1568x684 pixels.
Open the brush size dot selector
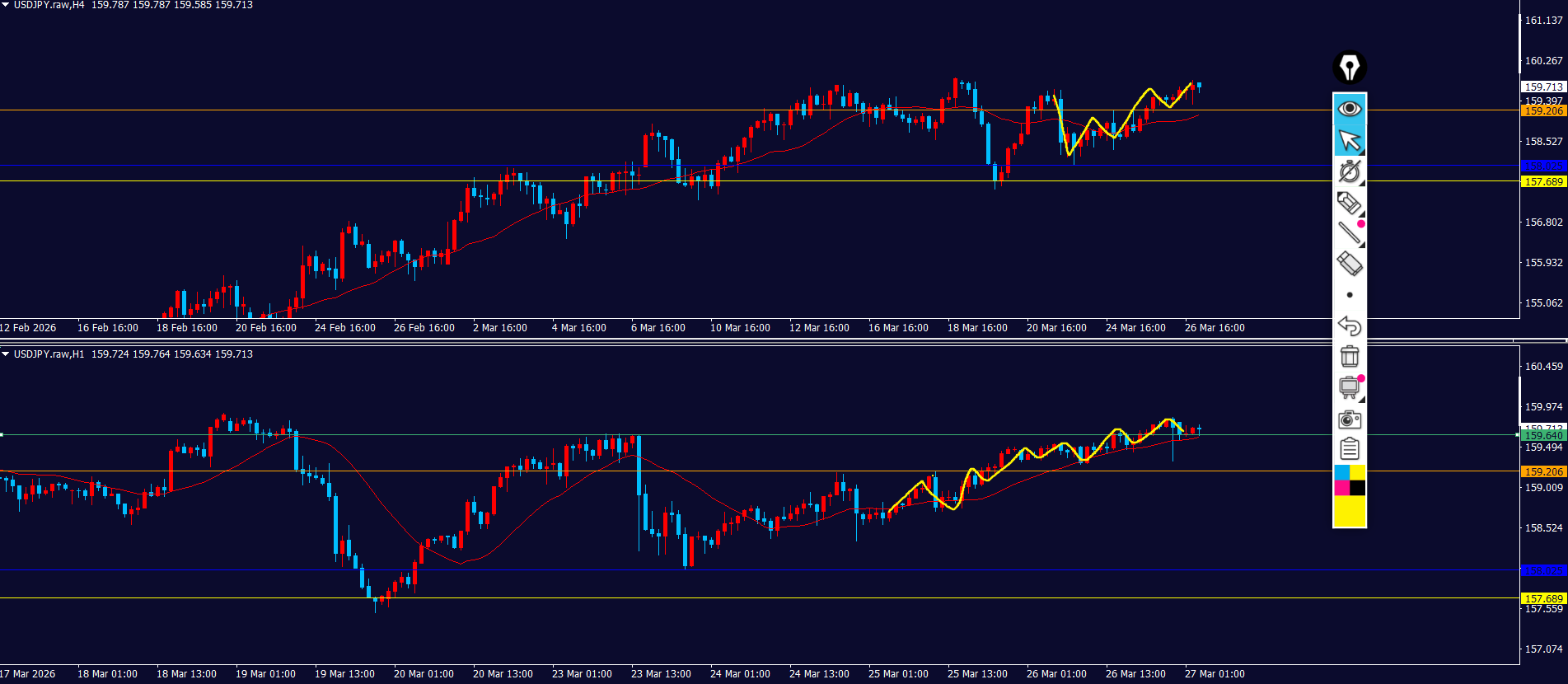pyautogui.click(x=1349, y=295)
